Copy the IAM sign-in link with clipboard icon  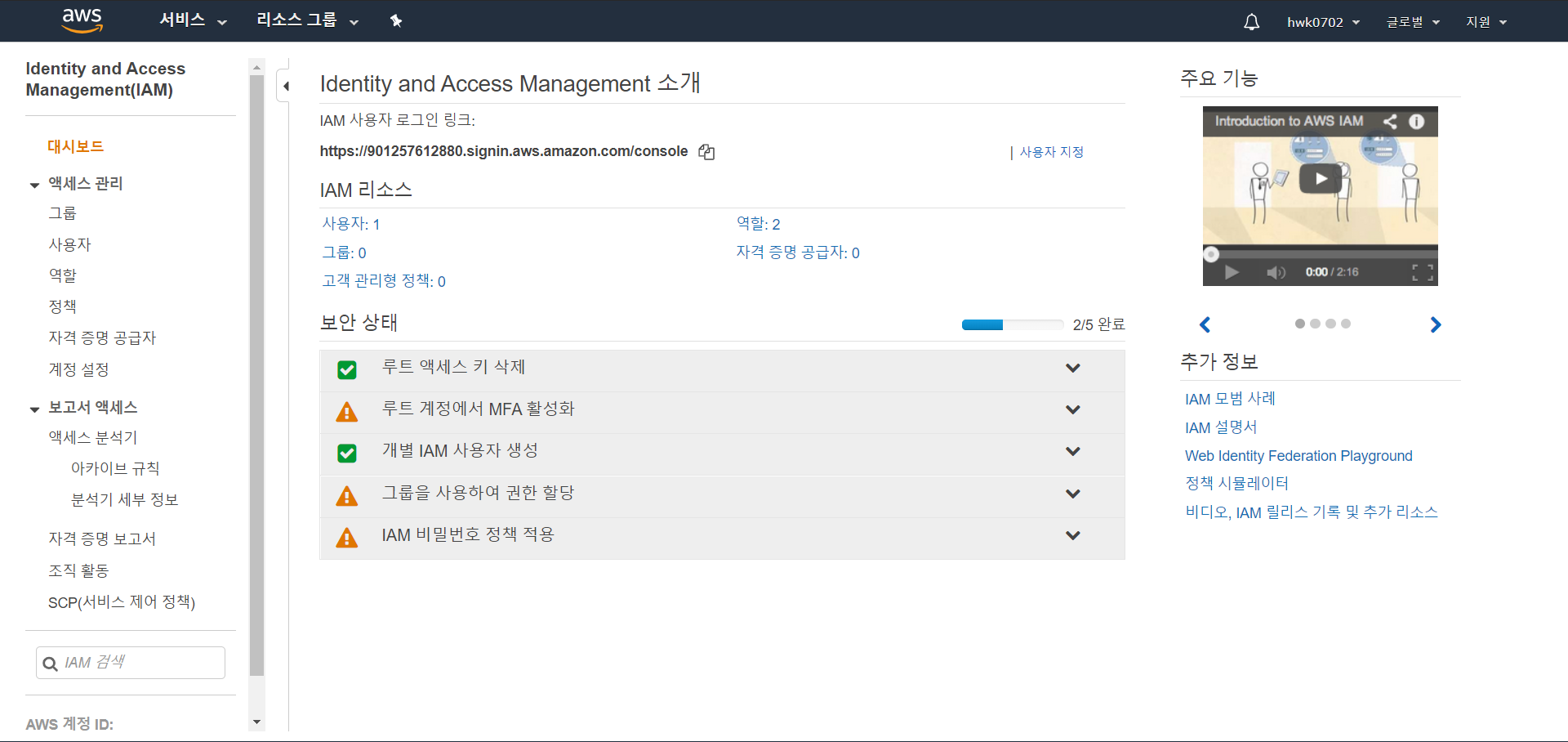706,152
